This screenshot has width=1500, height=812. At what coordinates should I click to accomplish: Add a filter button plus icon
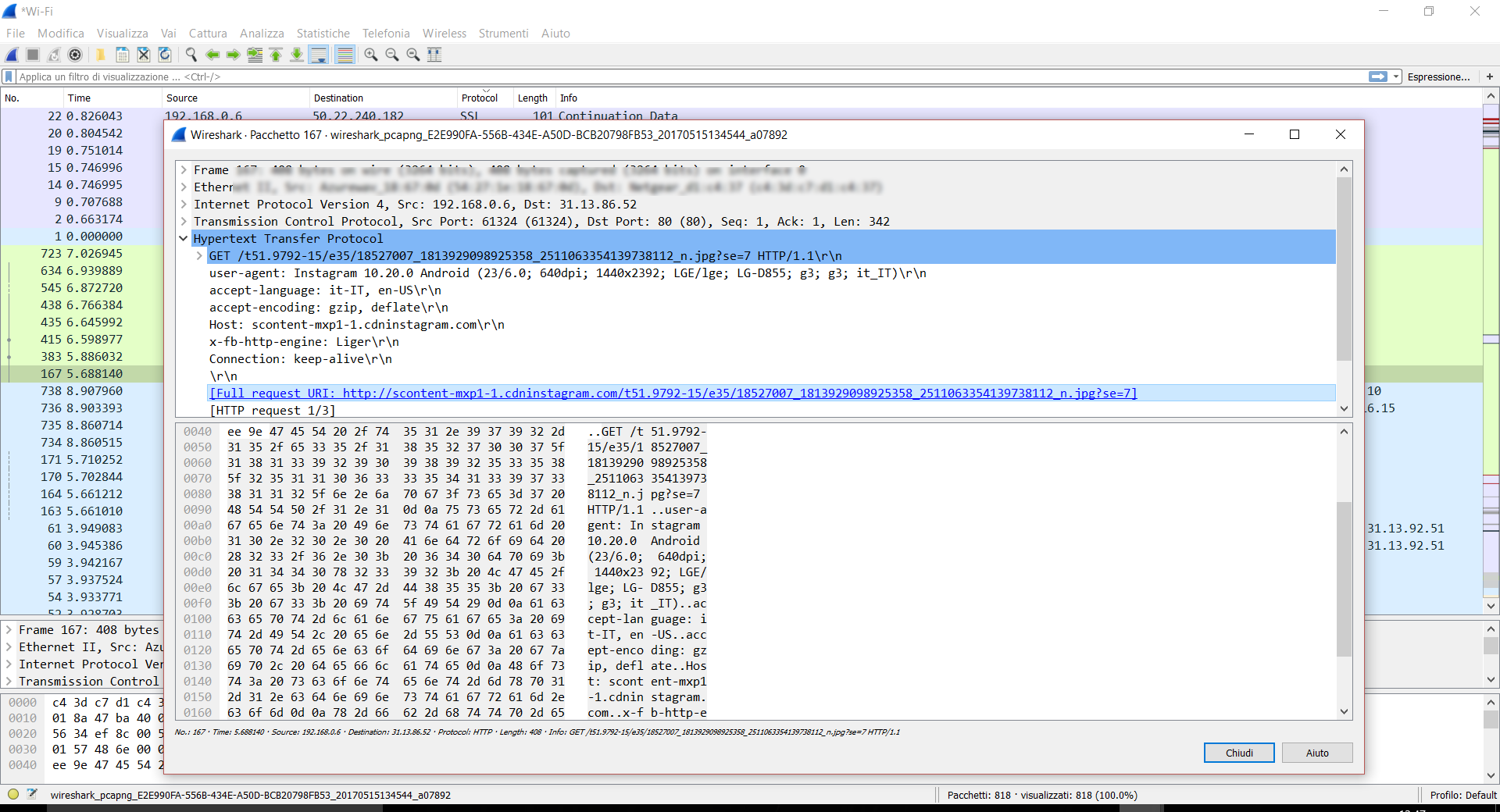pyautogui.click(x=1490, y=77)
